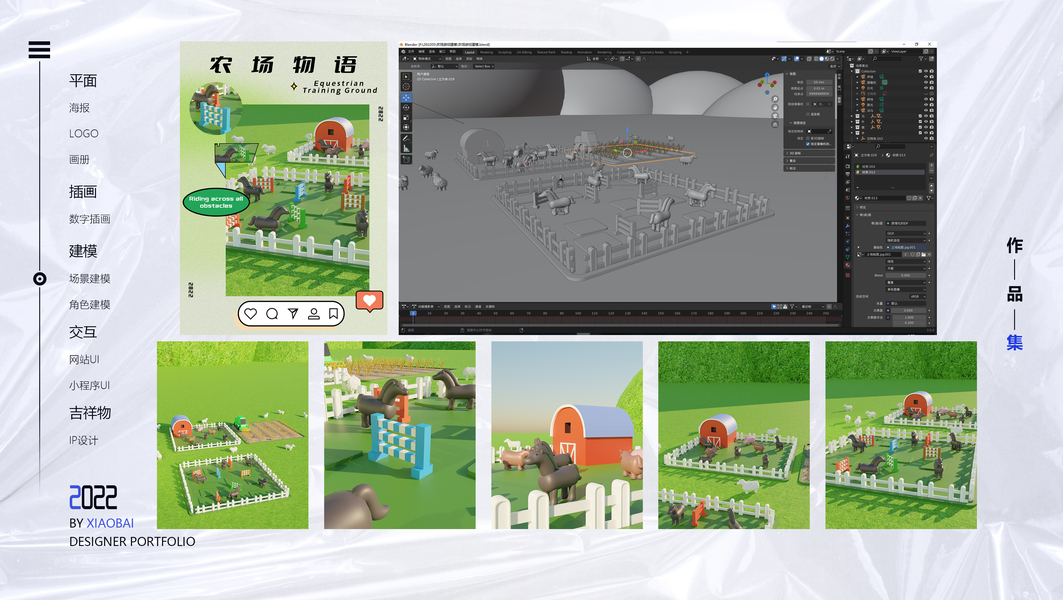Click current frame marker on timeline
1063x600 pixels.
(x=413, y=313)
